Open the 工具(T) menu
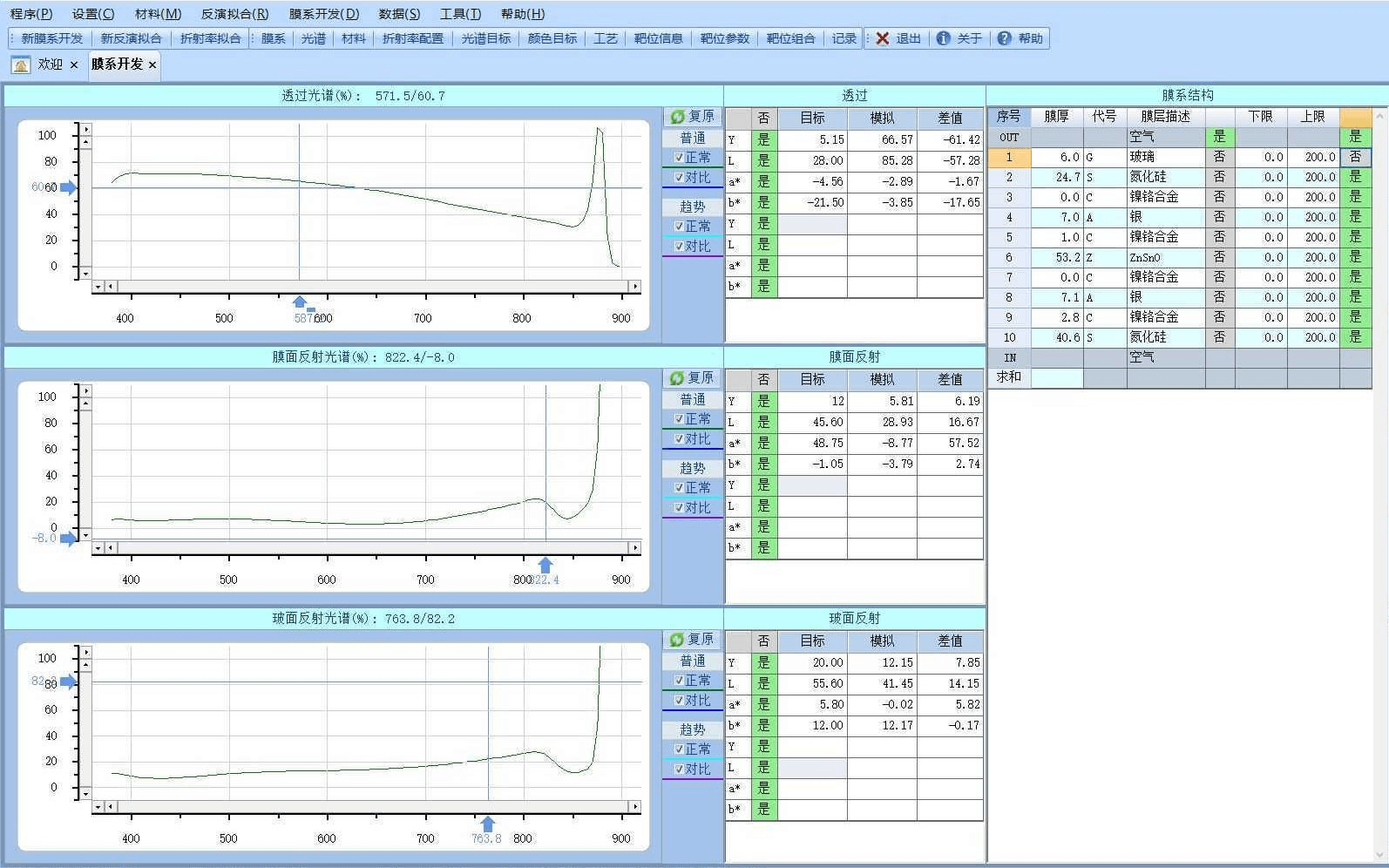The height and width of the screenshot is (868, 1389). (x=460, y=14)
